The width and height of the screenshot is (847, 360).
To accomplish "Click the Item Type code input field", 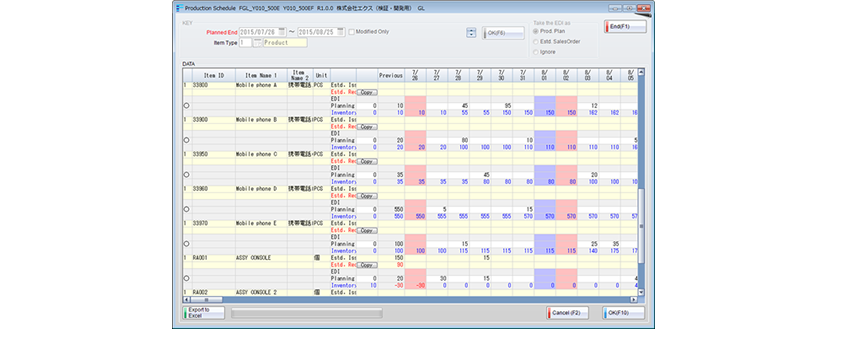I will click(245, 42).
